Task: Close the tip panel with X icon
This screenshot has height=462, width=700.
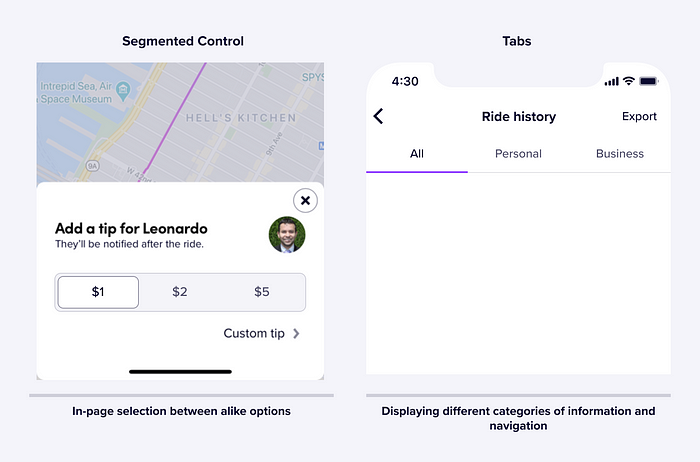Action: click(x=305, y=200)
